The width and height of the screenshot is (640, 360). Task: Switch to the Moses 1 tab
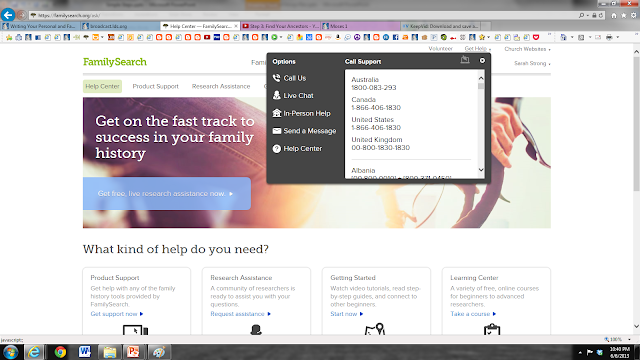360,26
